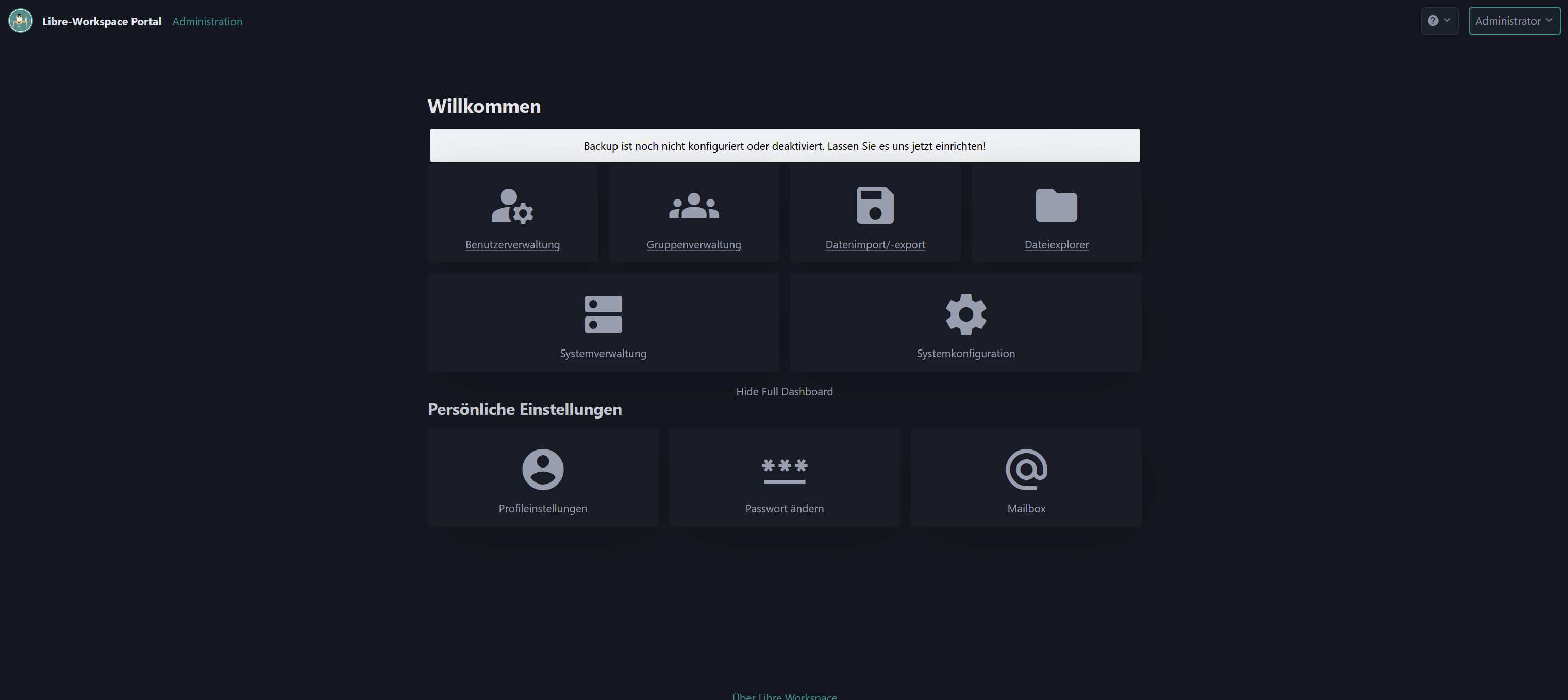This screenshot has width=1568, height=700.
Task: Click the Systemkonfiguration gear icon
Action: coord(966,315)
